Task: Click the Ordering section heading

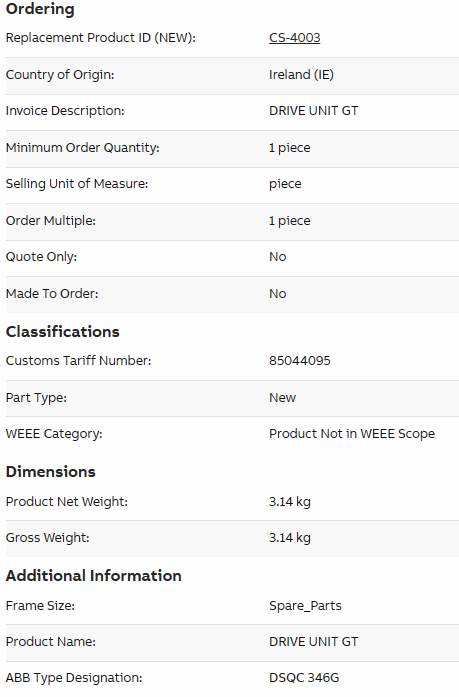Action: click(x=40, y=9)
